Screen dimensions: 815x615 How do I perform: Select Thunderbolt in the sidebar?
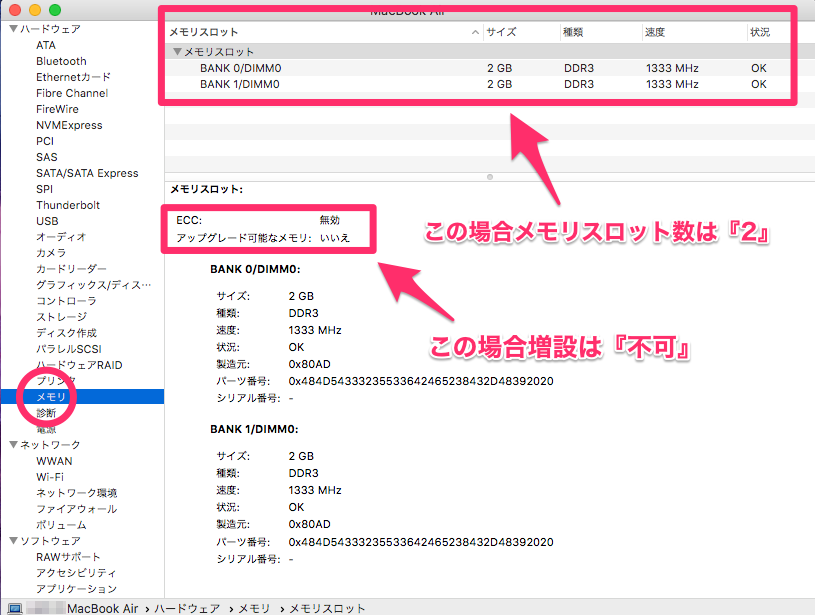(68, 205)
